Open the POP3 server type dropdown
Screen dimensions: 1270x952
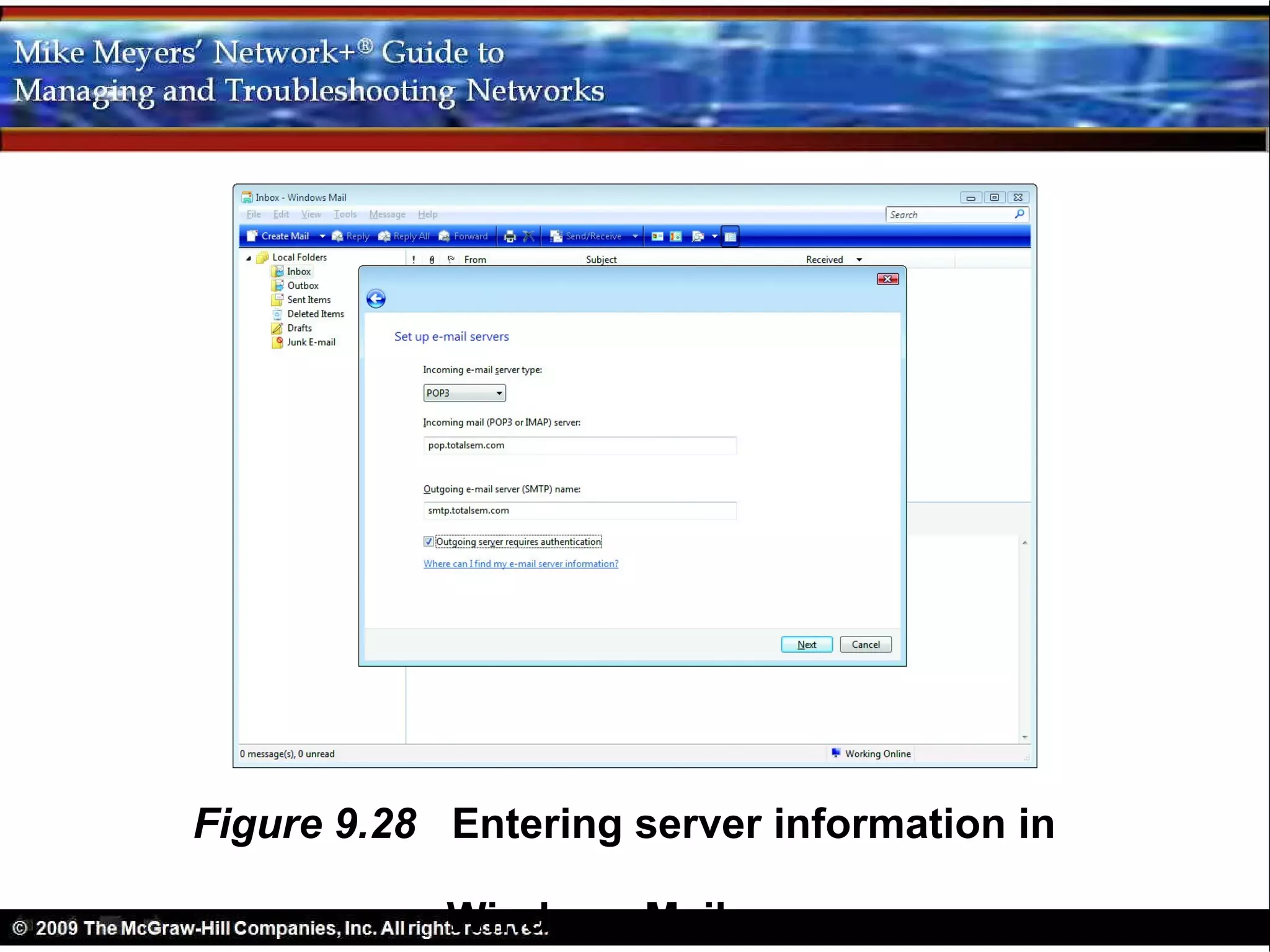(x=464, y=393)
